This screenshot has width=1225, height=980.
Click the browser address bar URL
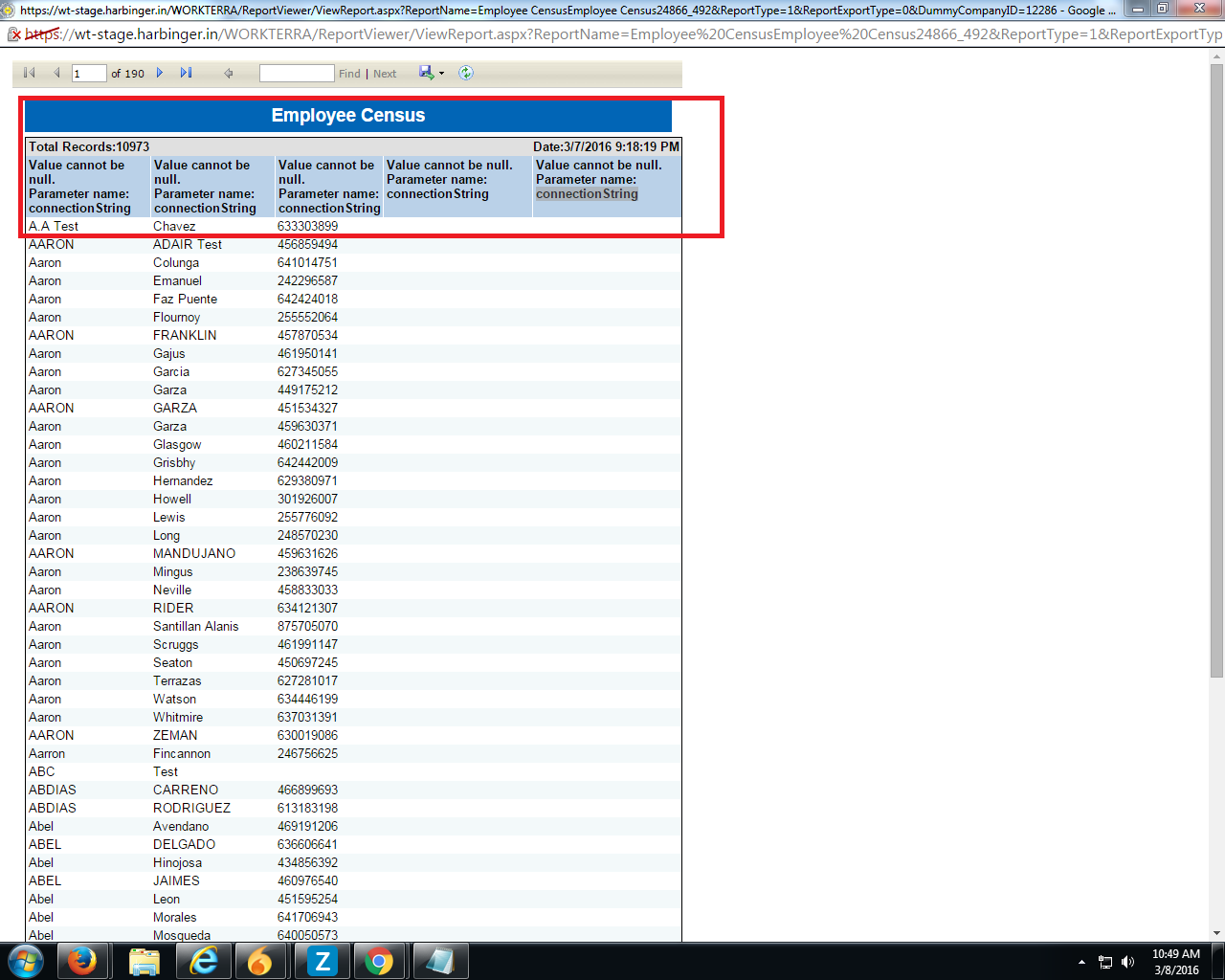point(622,34)
